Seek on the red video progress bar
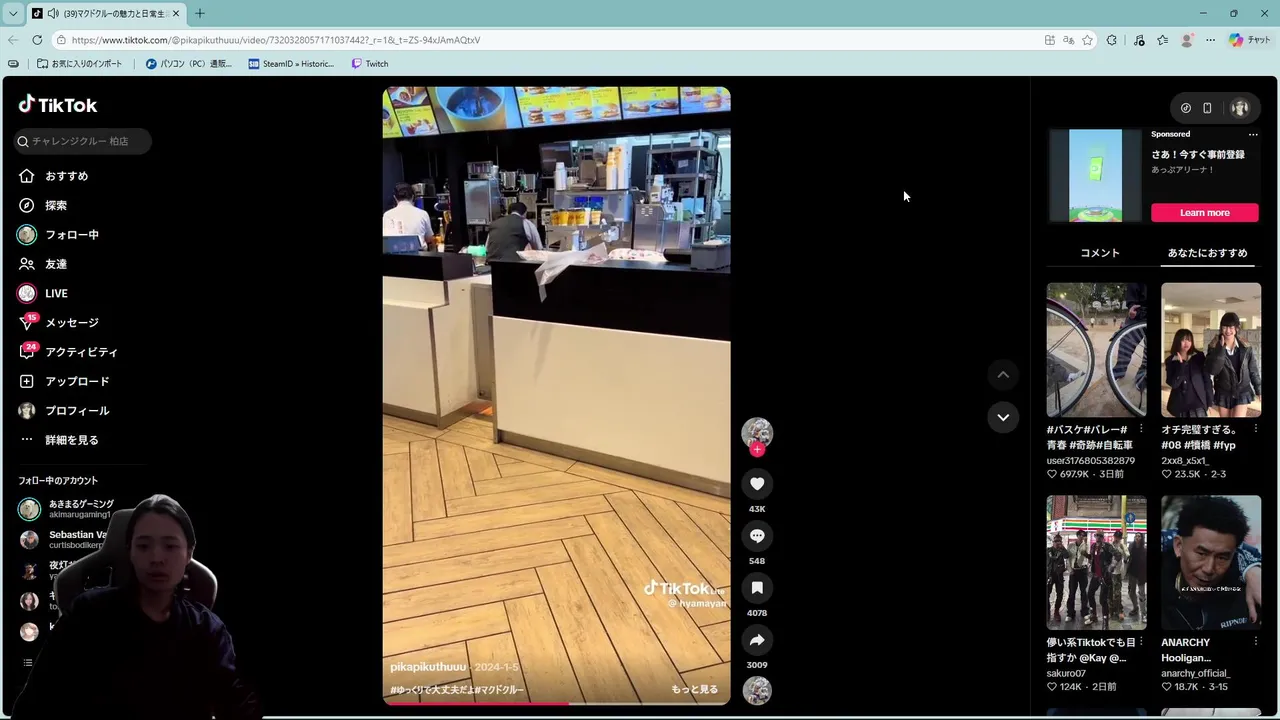The width and height of the screenshot is (1280, 720). [556, 703]
